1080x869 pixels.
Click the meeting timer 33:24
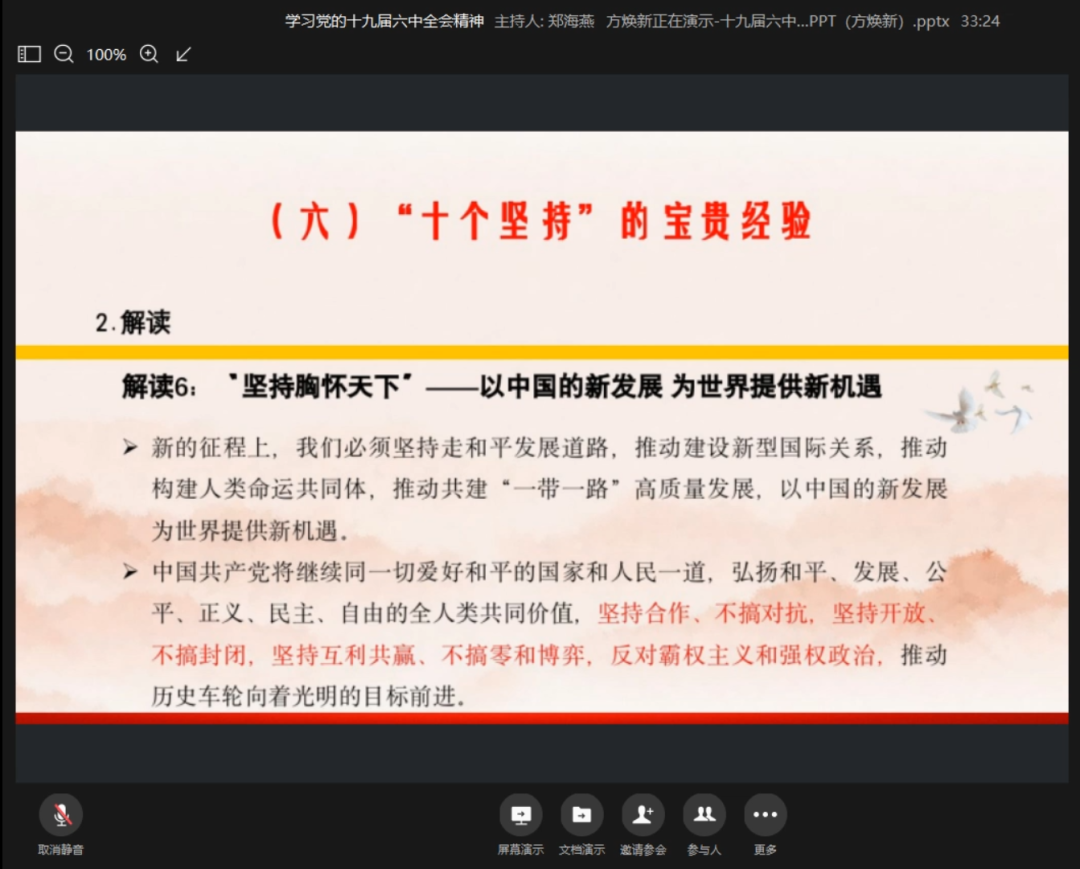[979, 21]
